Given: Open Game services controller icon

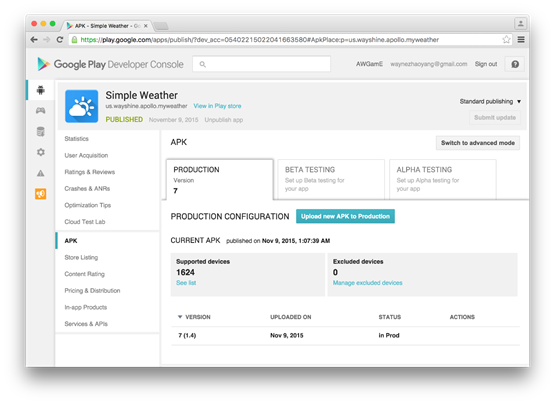Looking at the screenshot, I should click(41, 110).
